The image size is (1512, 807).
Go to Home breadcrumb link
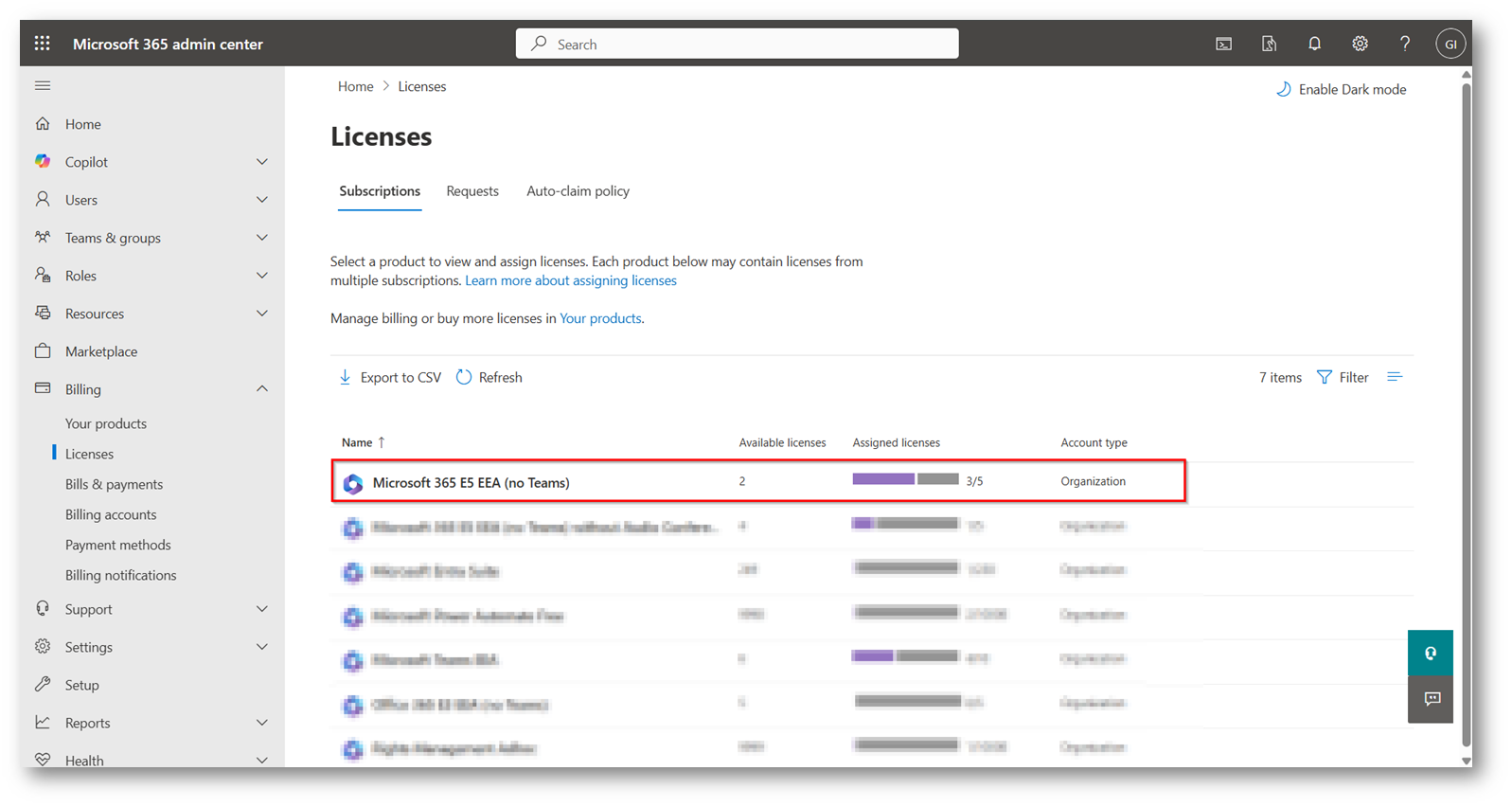tap(356, 86)
